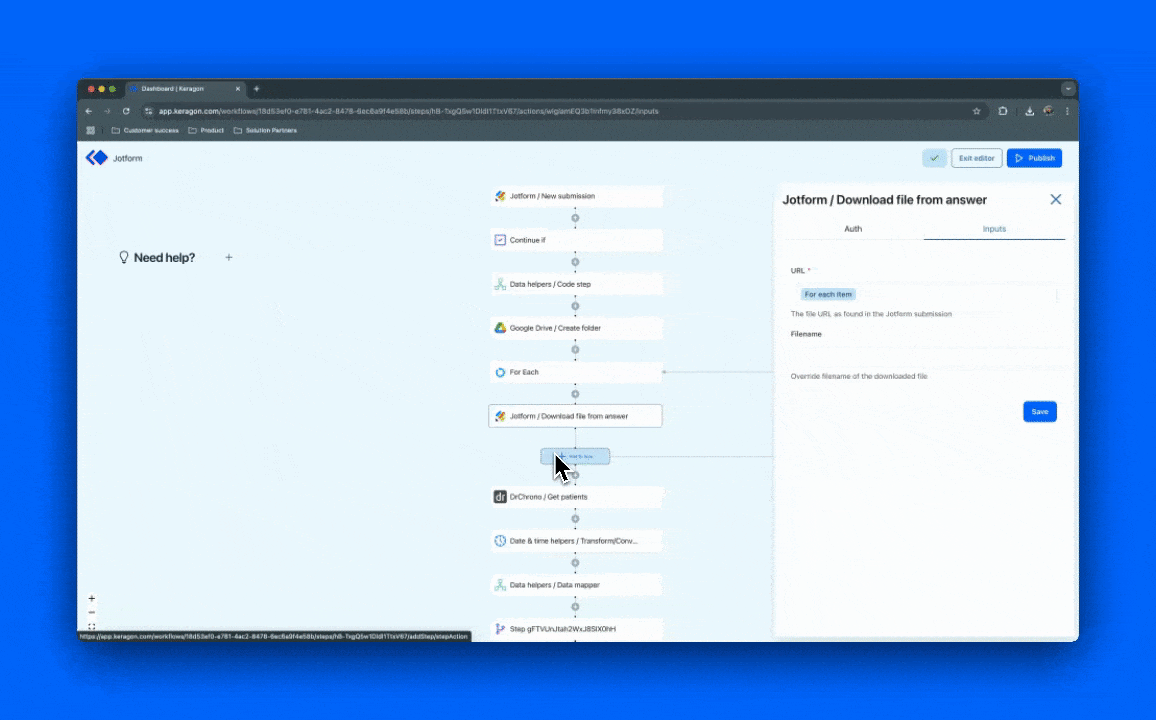Open the Chrome three-dot menu
Viewport: 1156px width, 720px height.
(x=1067, y=111)
